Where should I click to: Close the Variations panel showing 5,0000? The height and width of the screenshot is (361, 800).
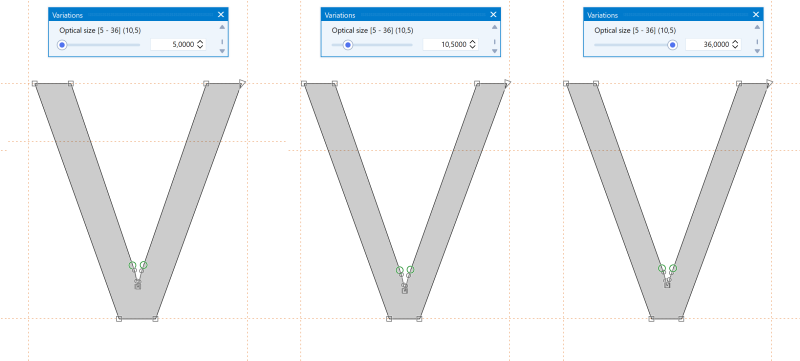tap(220, 15)
